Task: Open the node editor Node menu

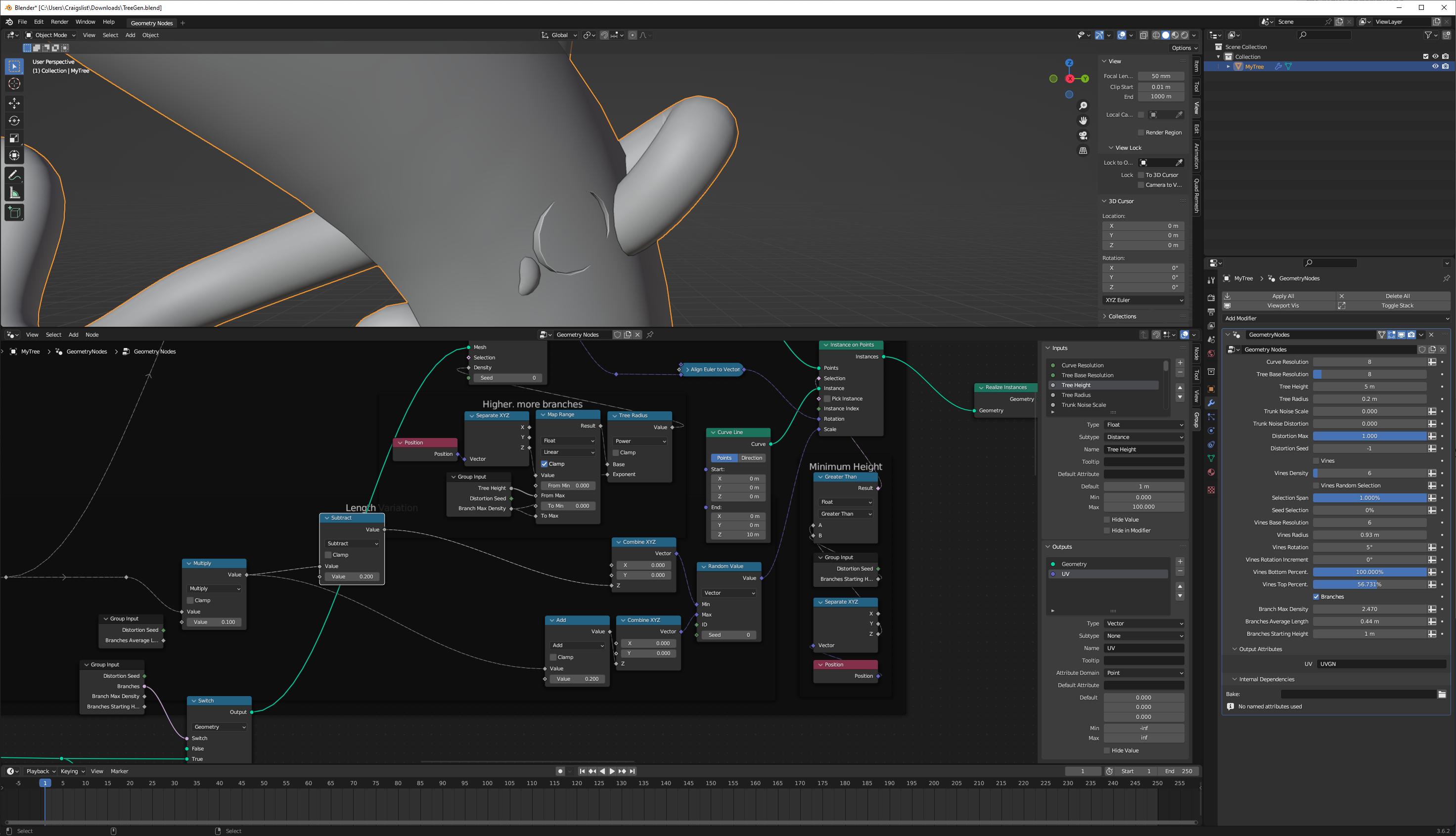Action: tap(92, 335)
